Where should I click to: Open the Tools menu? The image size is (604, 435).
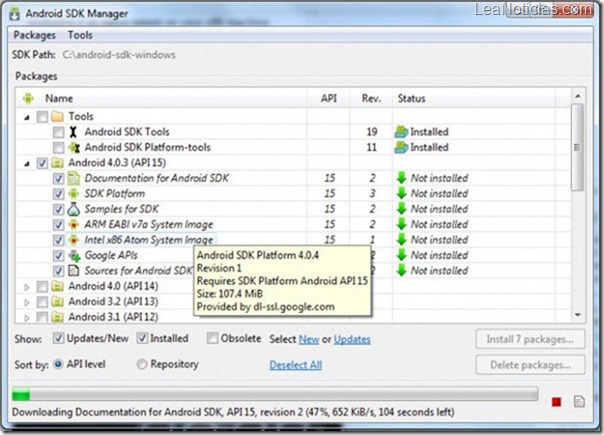point(80,35)
